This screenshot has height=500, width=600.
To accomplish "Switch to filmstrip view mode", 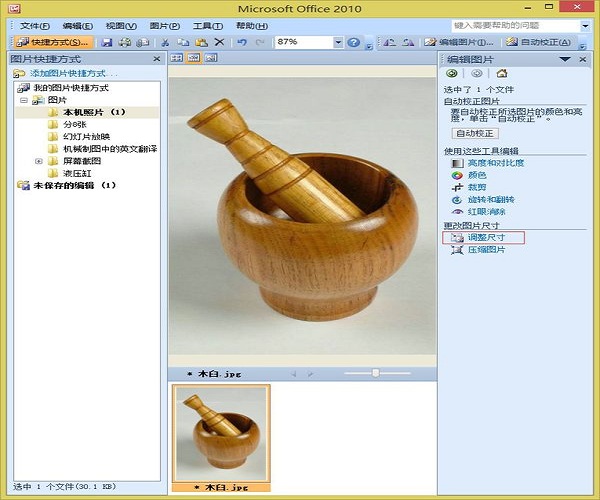I will [190, 59].
